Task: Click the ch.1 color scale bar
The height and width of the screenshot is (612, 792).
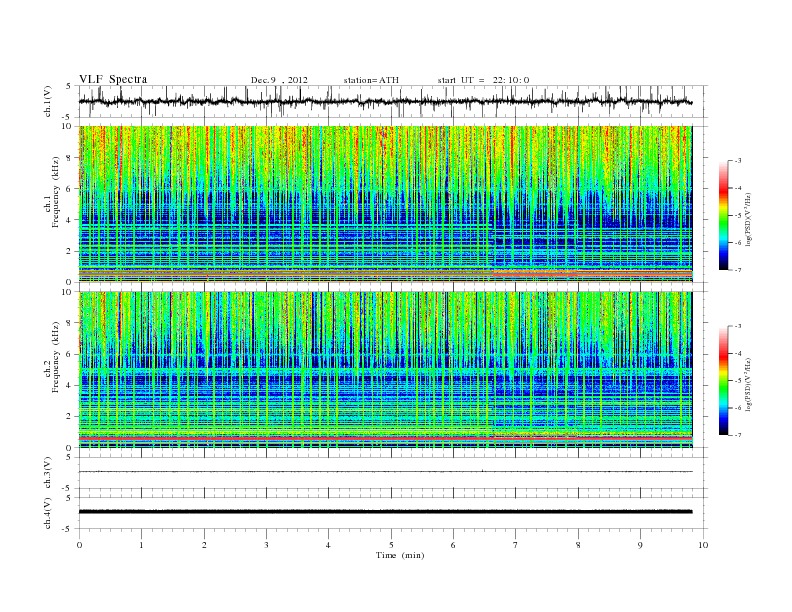Action: 724,215
